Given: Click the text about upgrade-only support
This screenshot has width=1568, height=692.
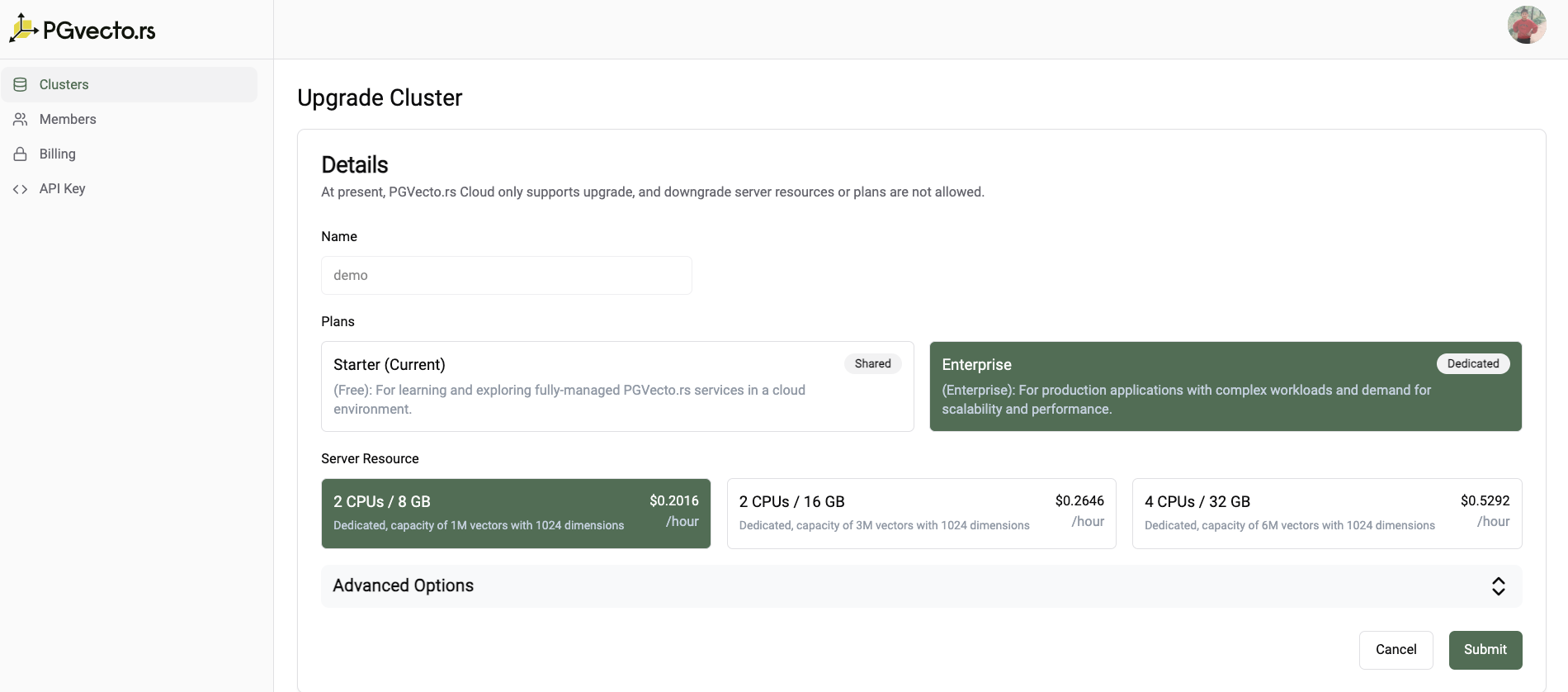Looking at the screenshot, I should (653, 192).
